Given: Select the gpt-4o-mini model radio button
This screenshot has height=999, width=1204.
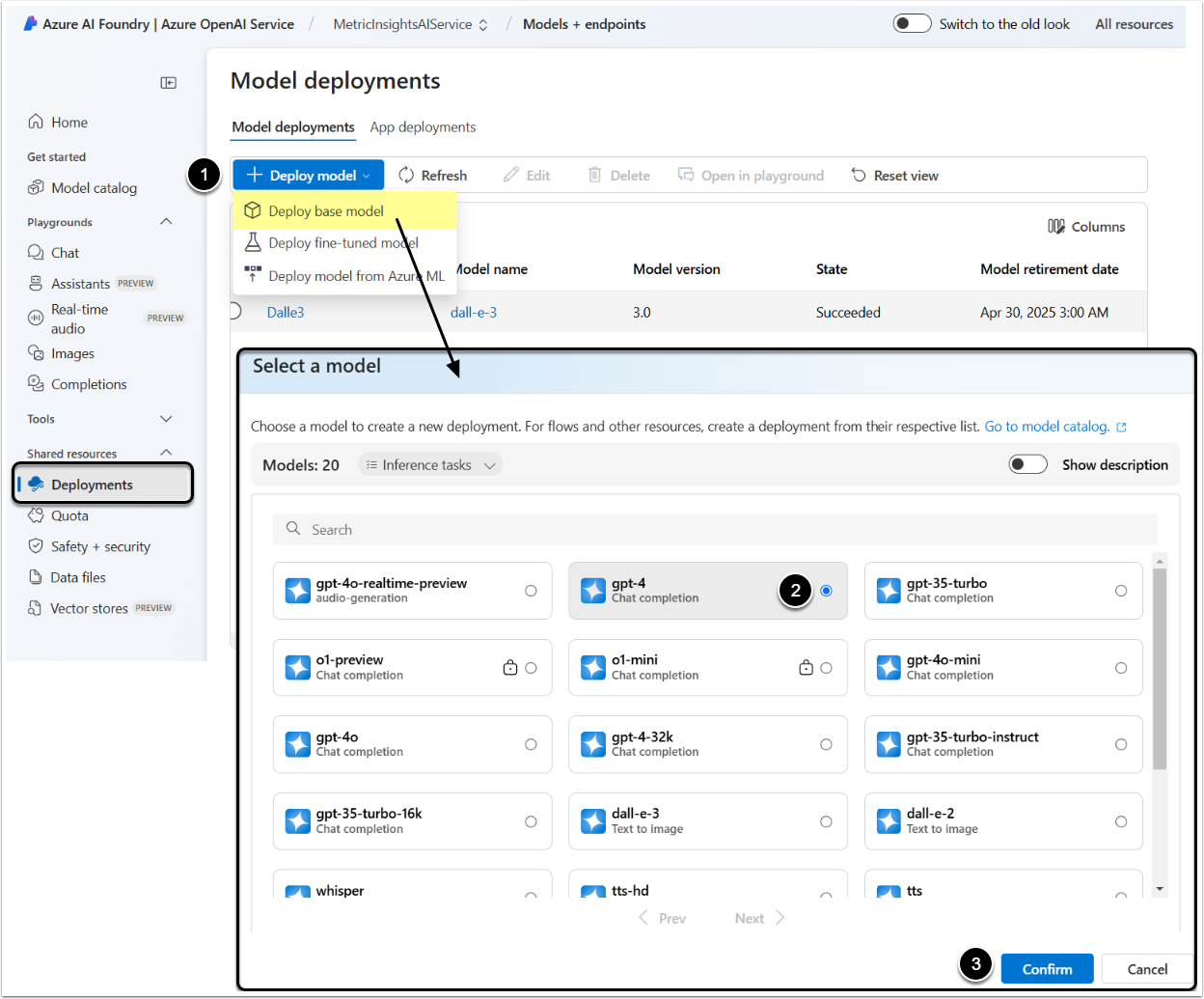Looking at the screenshot, I should tap(1120, 668).
